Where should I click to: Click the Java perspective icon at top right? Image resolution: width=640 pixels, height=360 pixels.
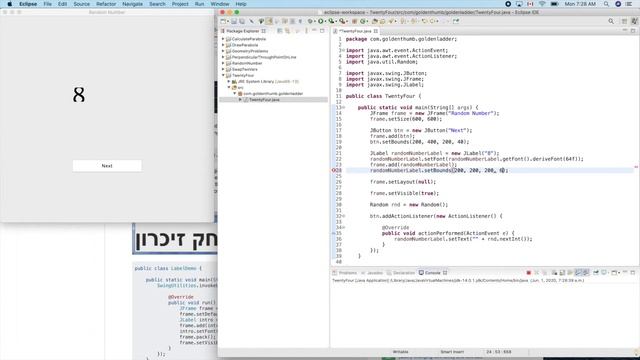tap(635, 21)
